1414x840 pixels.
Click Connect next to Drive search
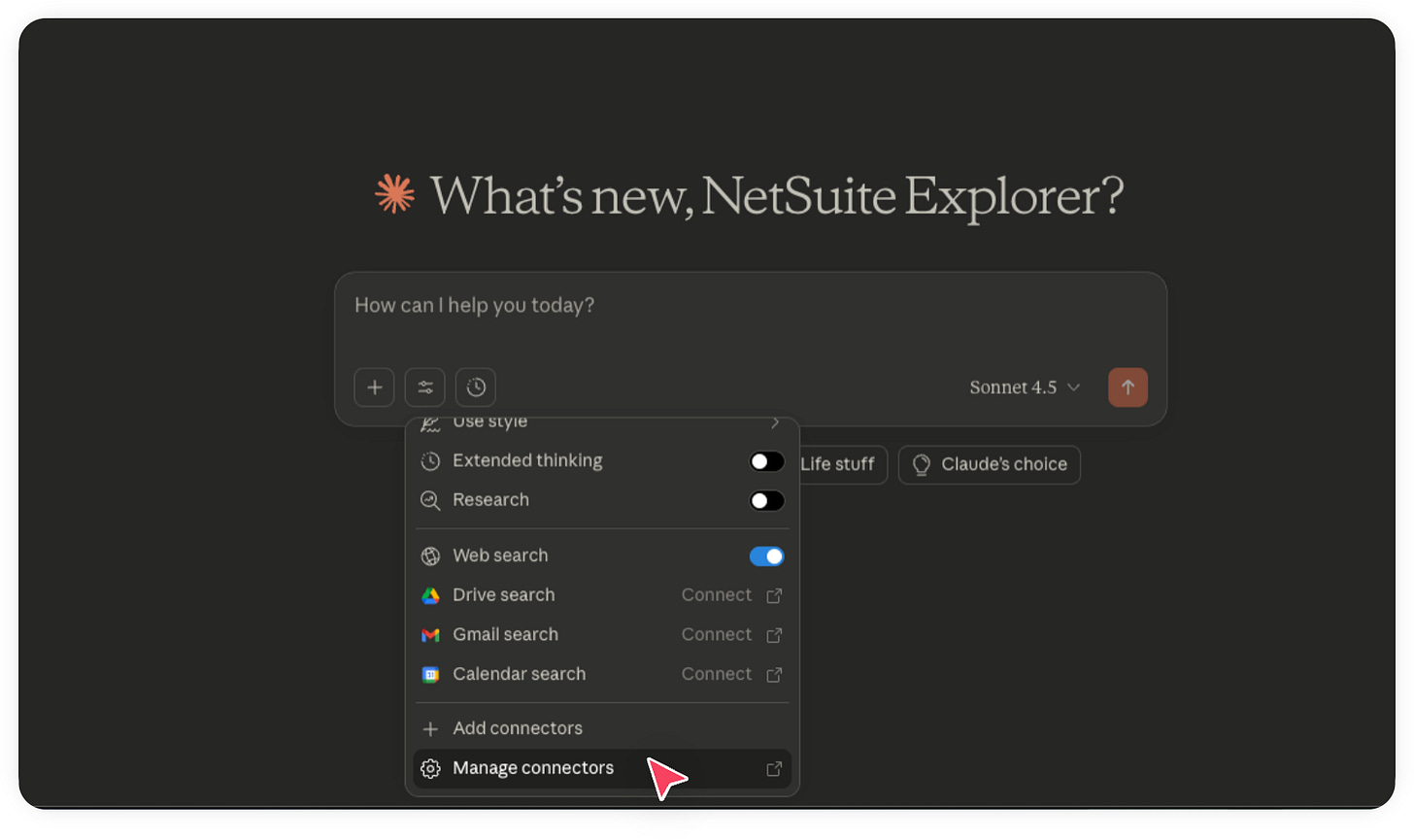tap(717, 595)
